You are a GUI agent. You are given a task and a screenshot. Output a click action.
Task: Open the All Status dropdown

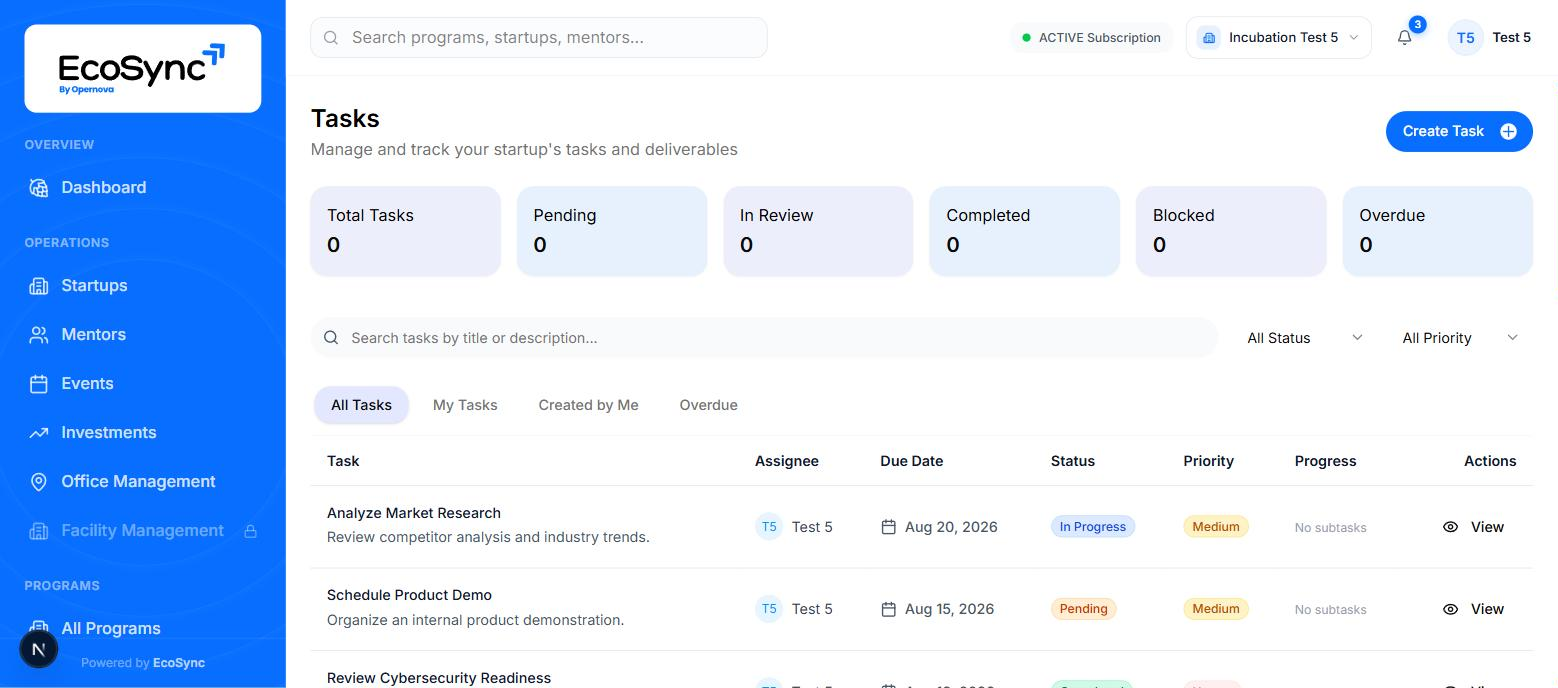coord(1304,338)
